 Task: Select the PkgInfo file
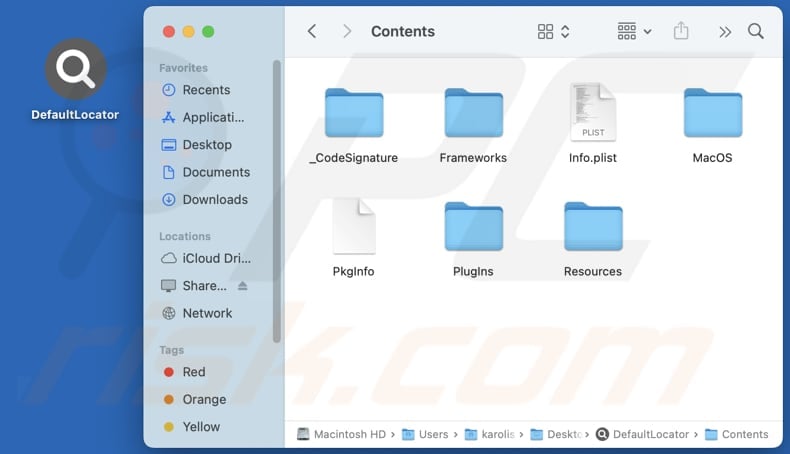354,226
